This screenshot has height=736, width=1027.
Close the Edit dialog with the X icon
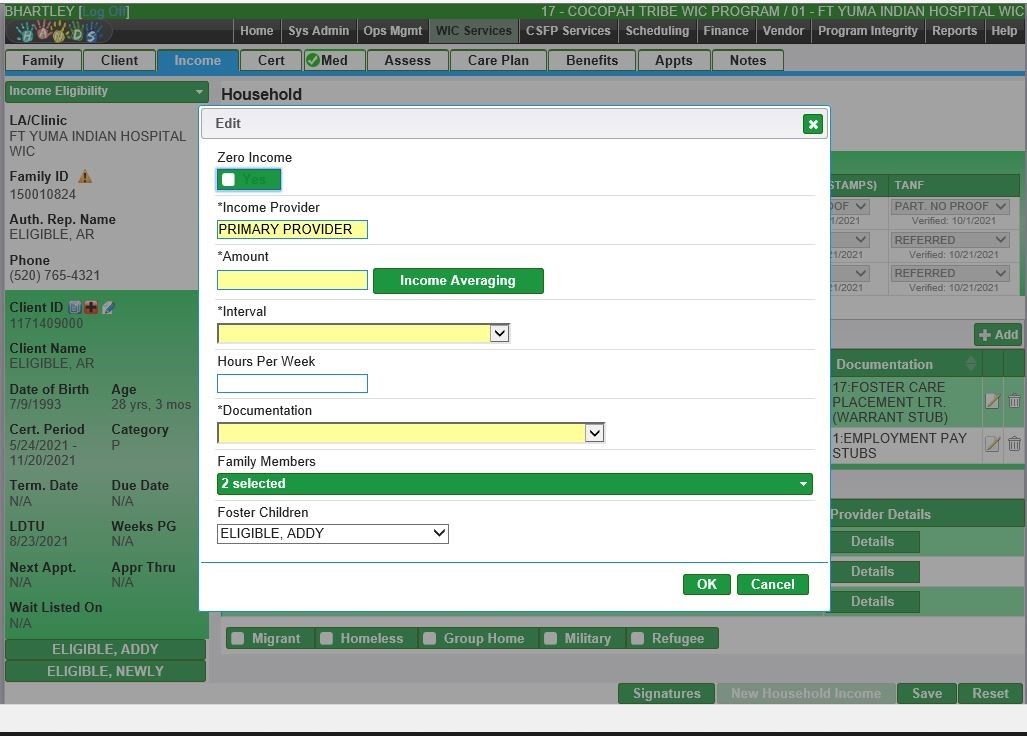[812, 124]
